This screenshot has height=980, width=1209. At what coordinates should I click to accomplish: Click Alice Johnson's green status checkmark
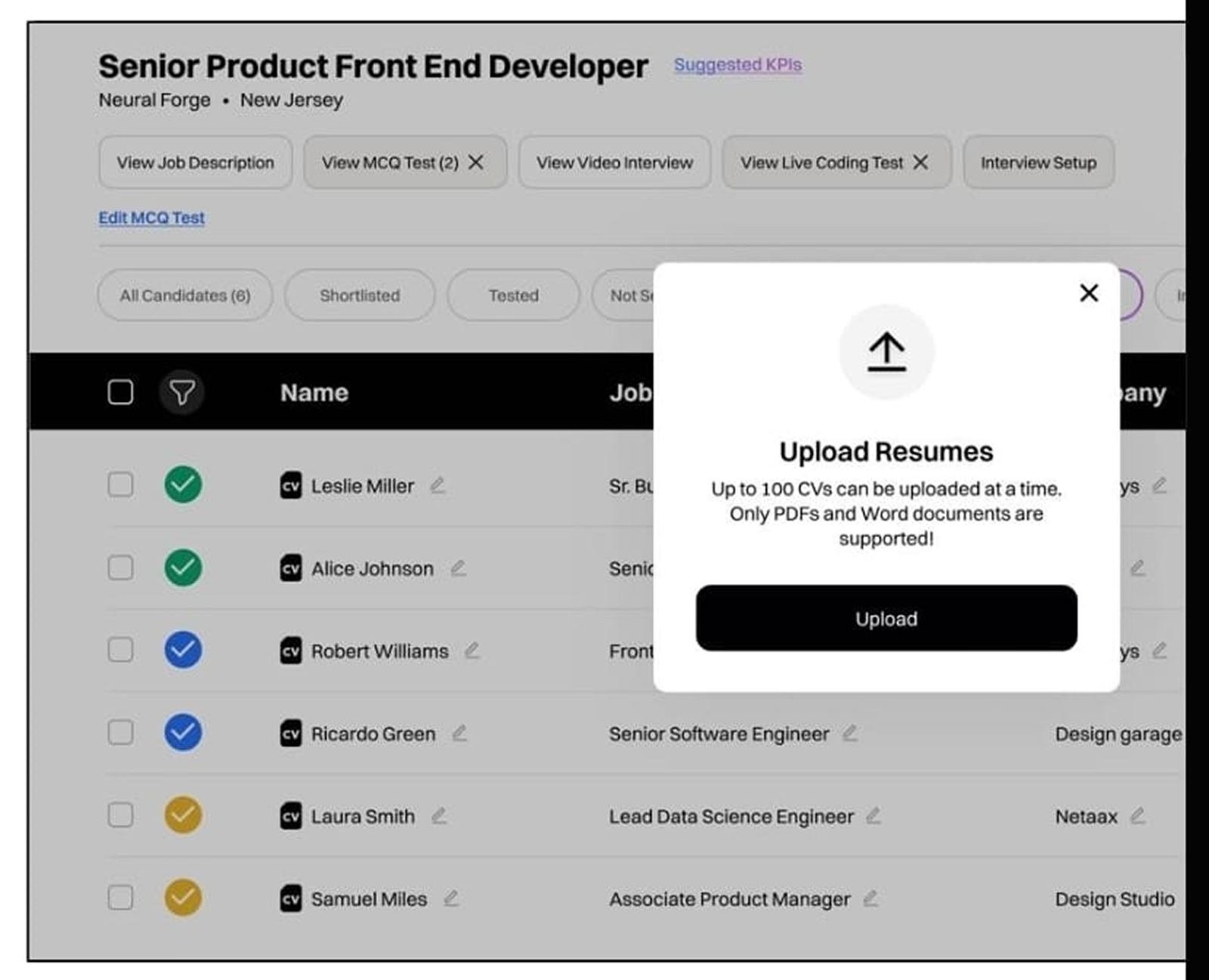(182, 568)
